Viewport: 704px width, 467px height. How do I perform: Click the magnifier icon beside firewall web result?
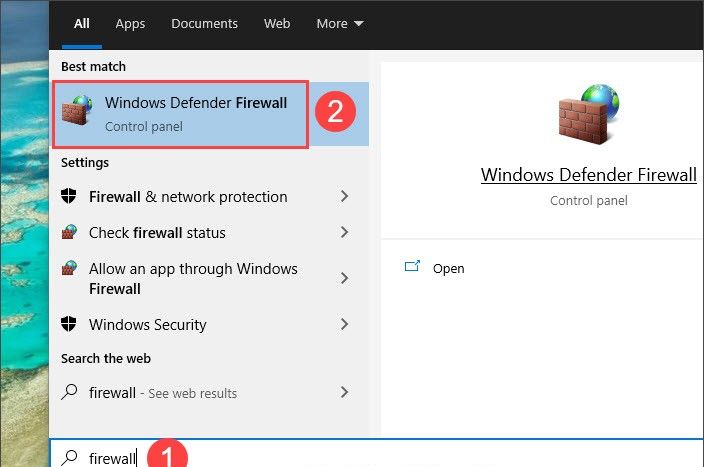(x=70, y=393)
